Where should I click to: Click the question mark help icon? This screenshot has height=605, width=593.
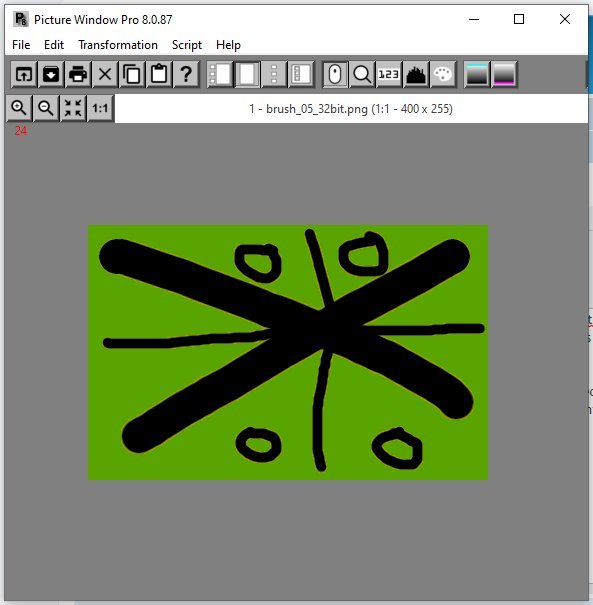pos(186,74)
